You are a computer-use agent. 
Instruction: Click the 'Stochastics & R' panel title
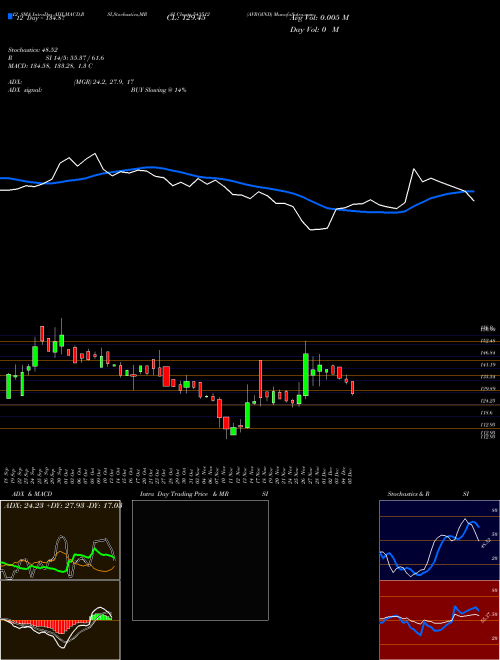(x=408, y=494)
